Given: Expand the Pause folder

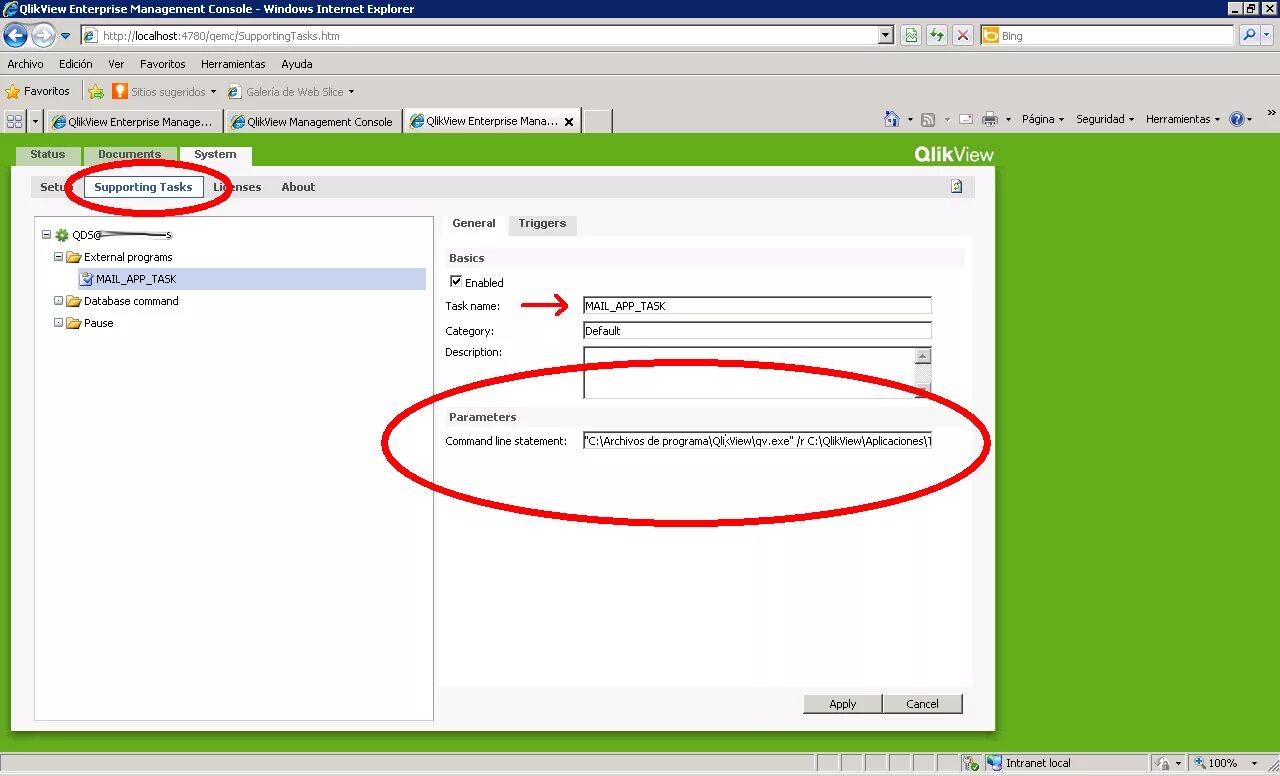Looking at the screenshot, I should [58, 323].
